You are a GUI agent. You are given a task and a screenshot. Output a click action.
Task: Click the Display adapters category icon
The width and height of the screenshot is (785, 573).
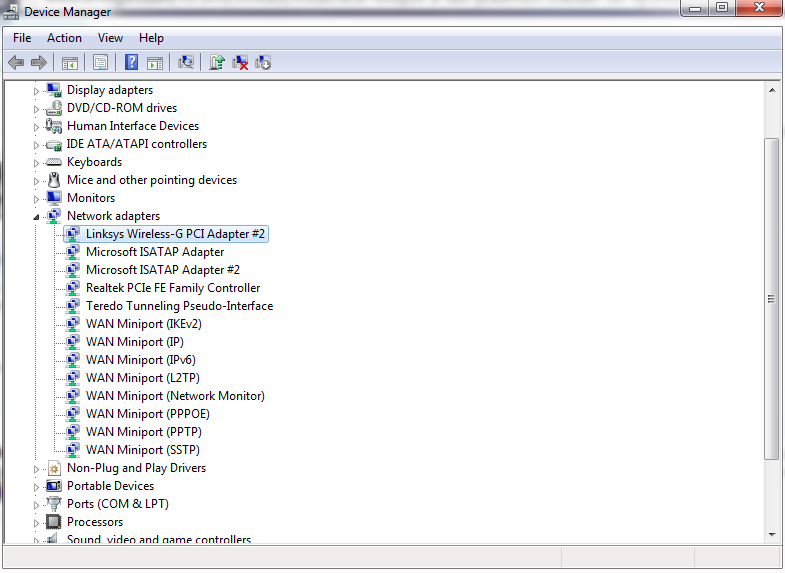pyautogui.click(x=54, y=90)
